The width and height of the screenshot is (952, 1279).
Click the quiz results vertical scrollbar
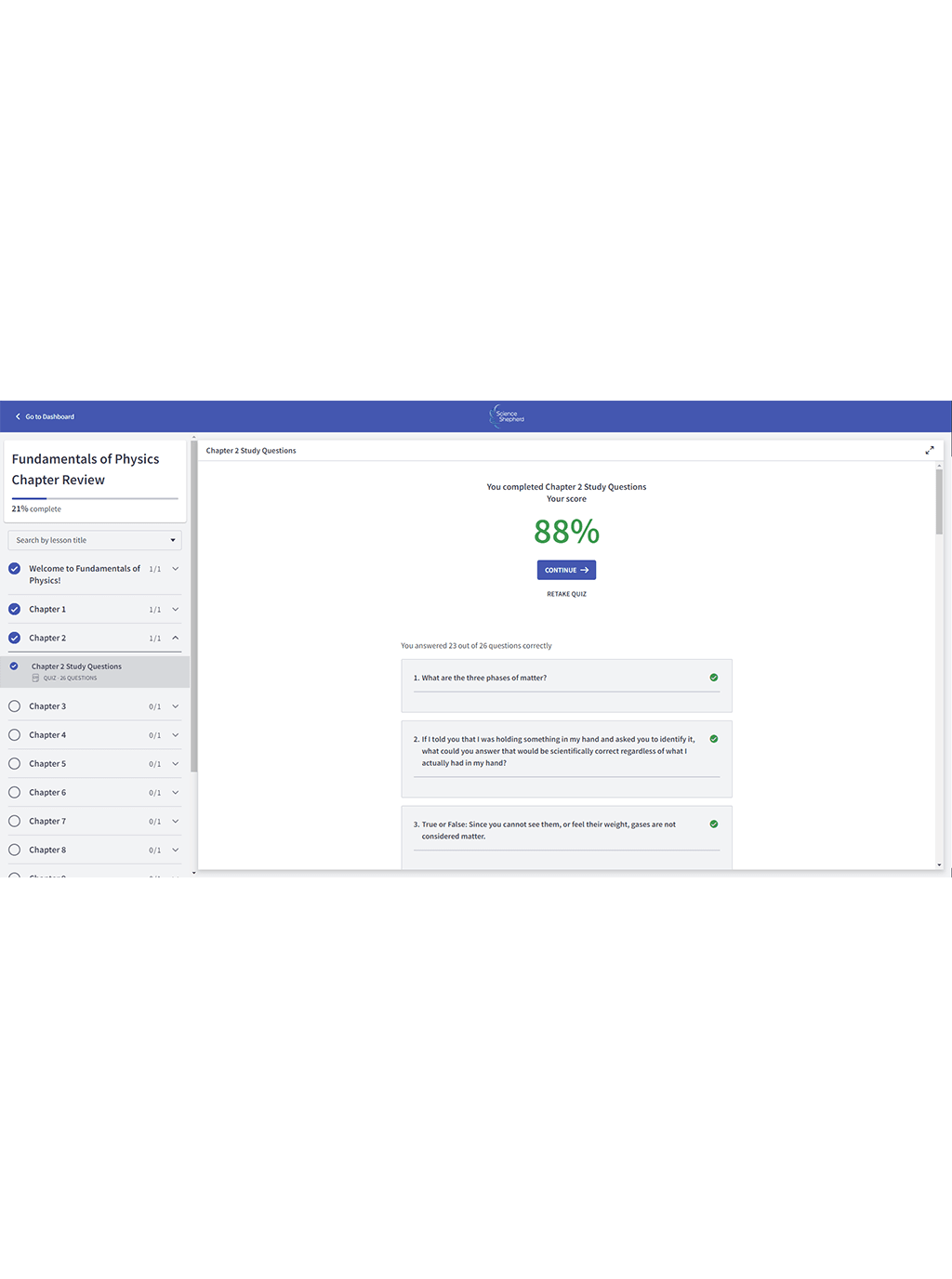pyautogui.click(x=939, y=502)
